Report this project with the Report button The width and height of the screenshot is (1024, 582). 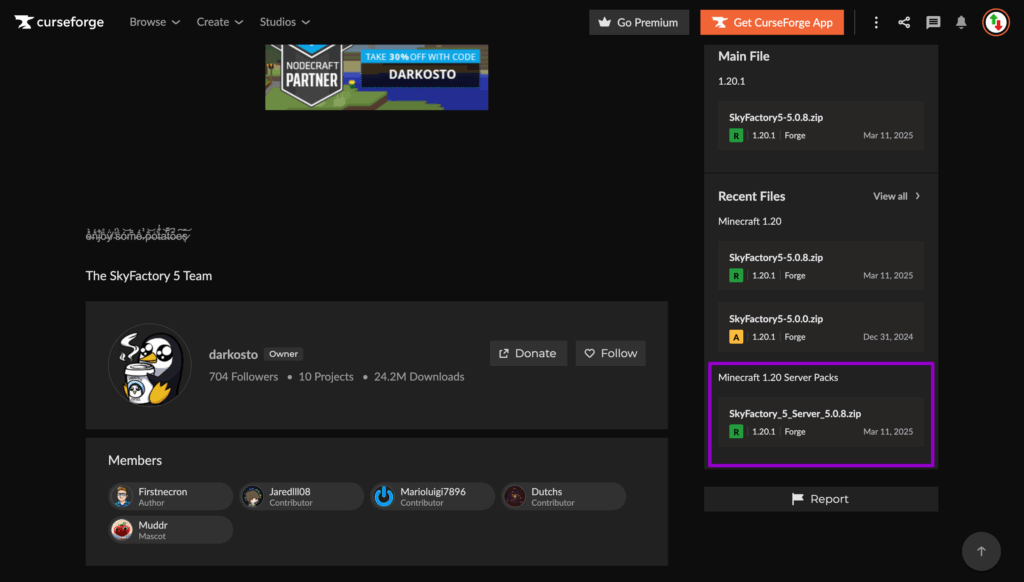pos(820,499)
